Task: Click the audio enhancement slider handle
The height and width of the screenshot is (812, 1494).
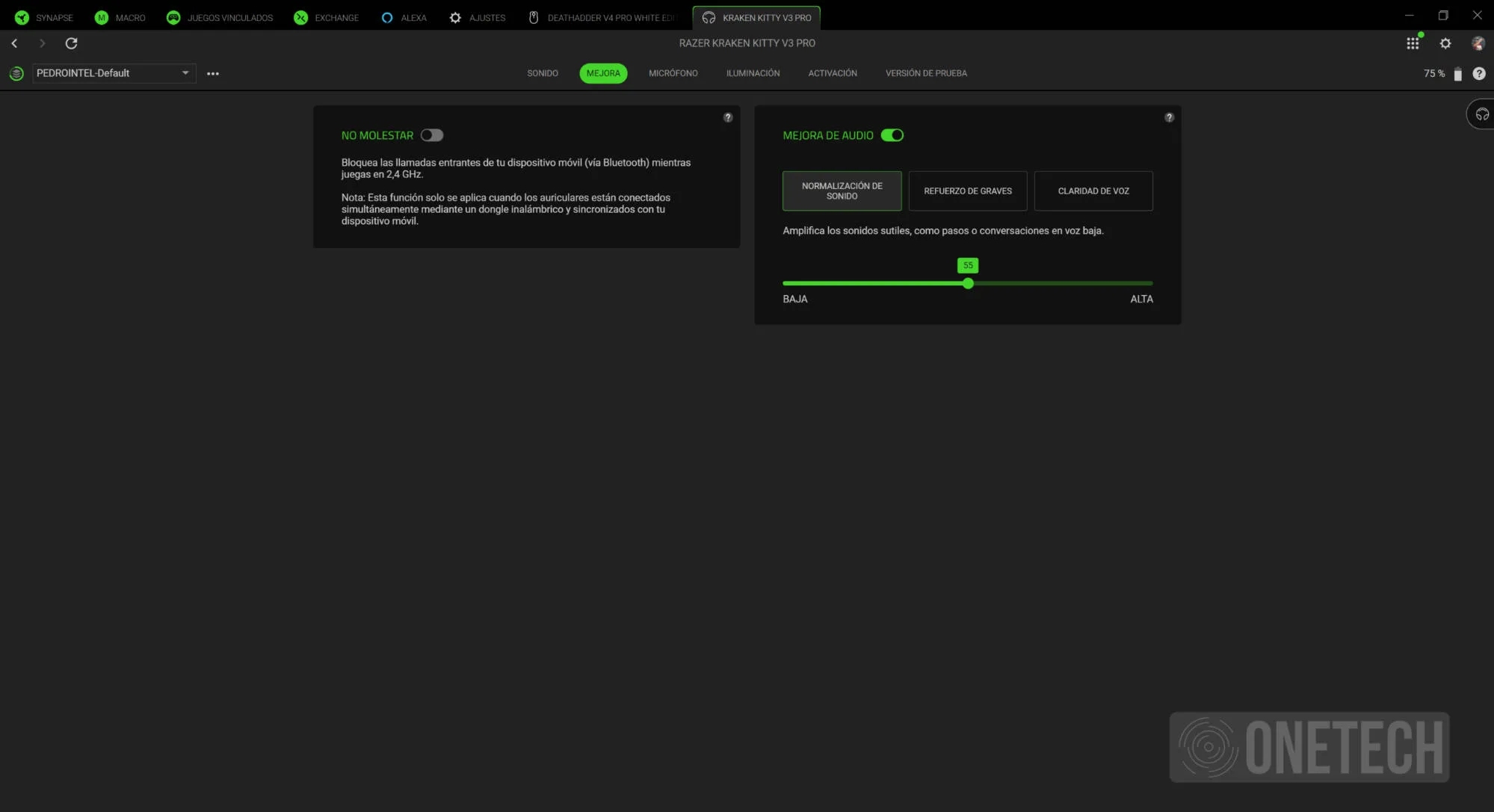Action: (x=968, y=283)
